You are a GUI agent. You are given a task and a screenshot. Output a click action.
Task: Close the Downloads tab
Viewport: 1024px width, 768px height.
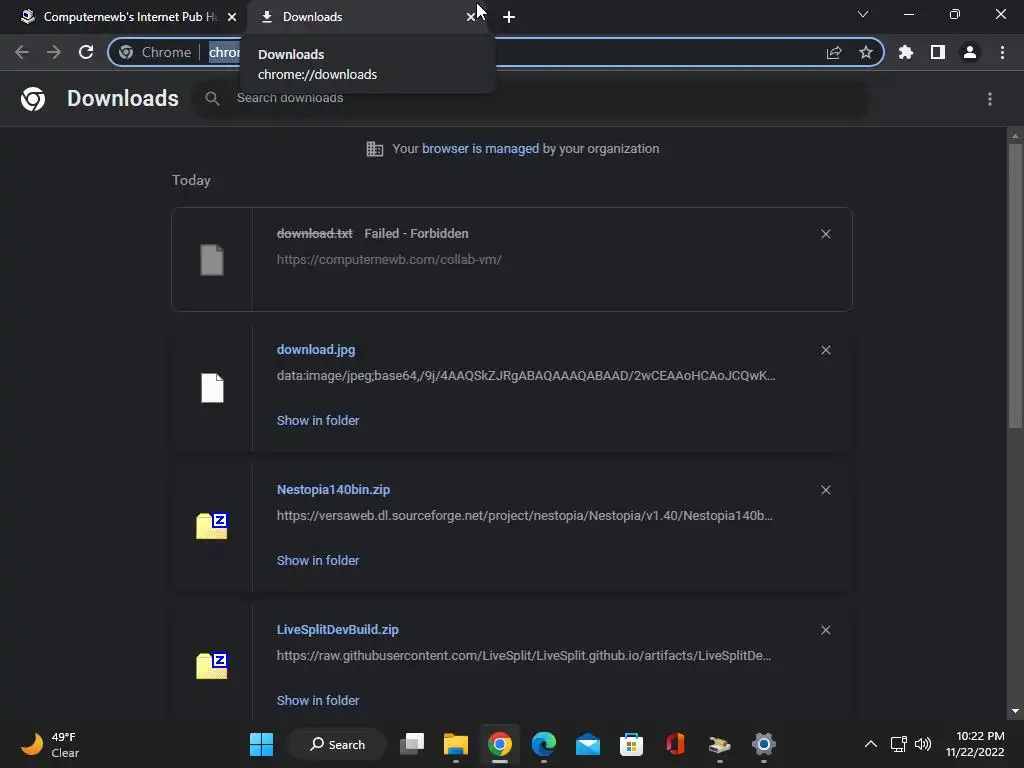tap(470, 17)
